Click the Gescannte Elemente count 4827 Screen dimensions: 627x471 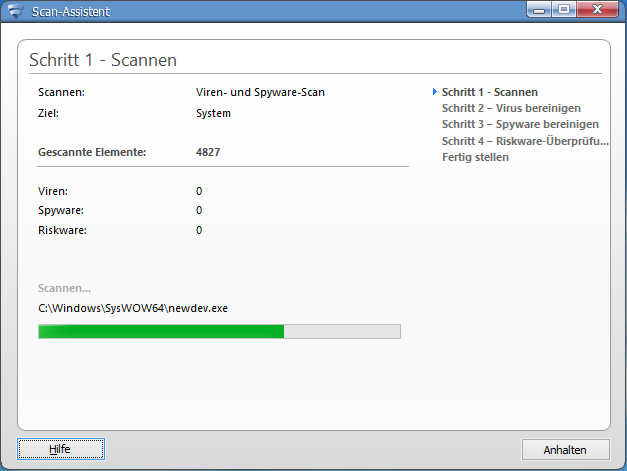coord(208,152)
